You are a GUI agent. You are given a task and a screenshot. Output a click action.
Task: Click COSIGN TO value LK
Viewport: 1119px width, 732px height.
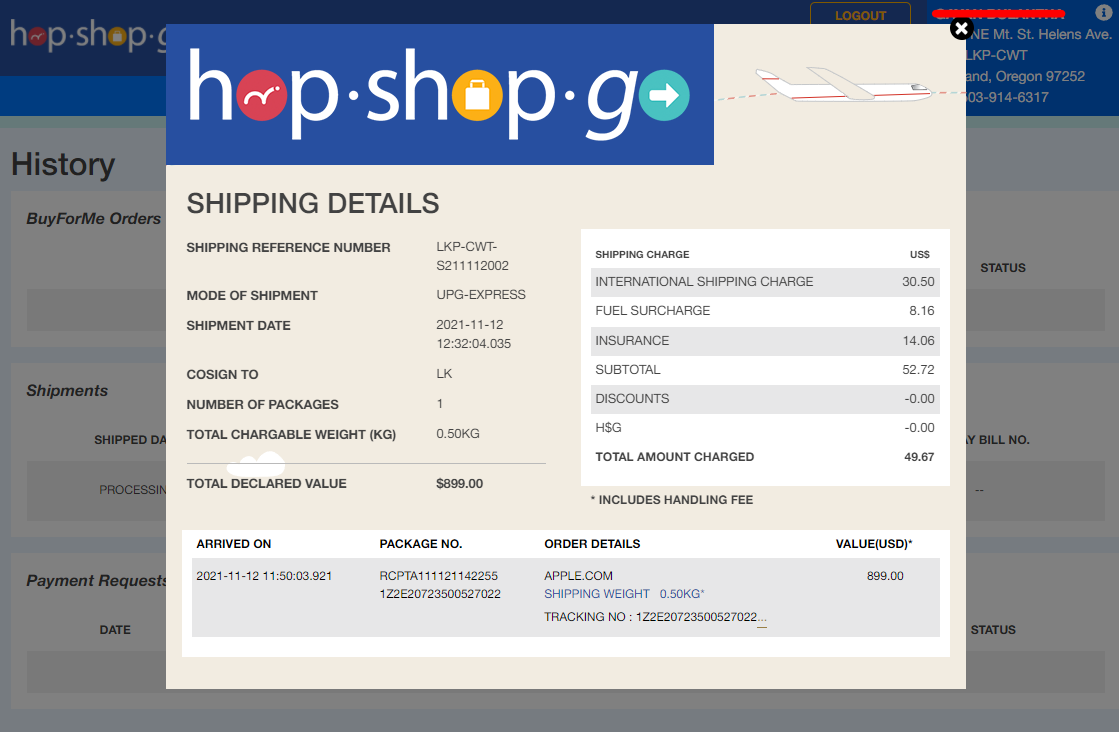[x=444, y=374]
